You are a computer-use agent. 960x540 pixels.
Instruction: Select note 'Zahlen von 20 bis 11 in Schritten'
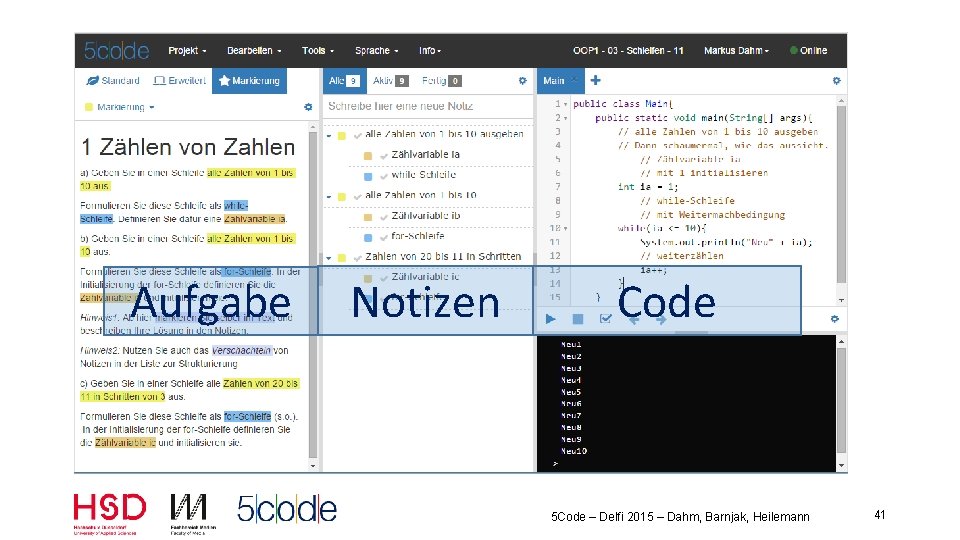[x=443, y=257]
